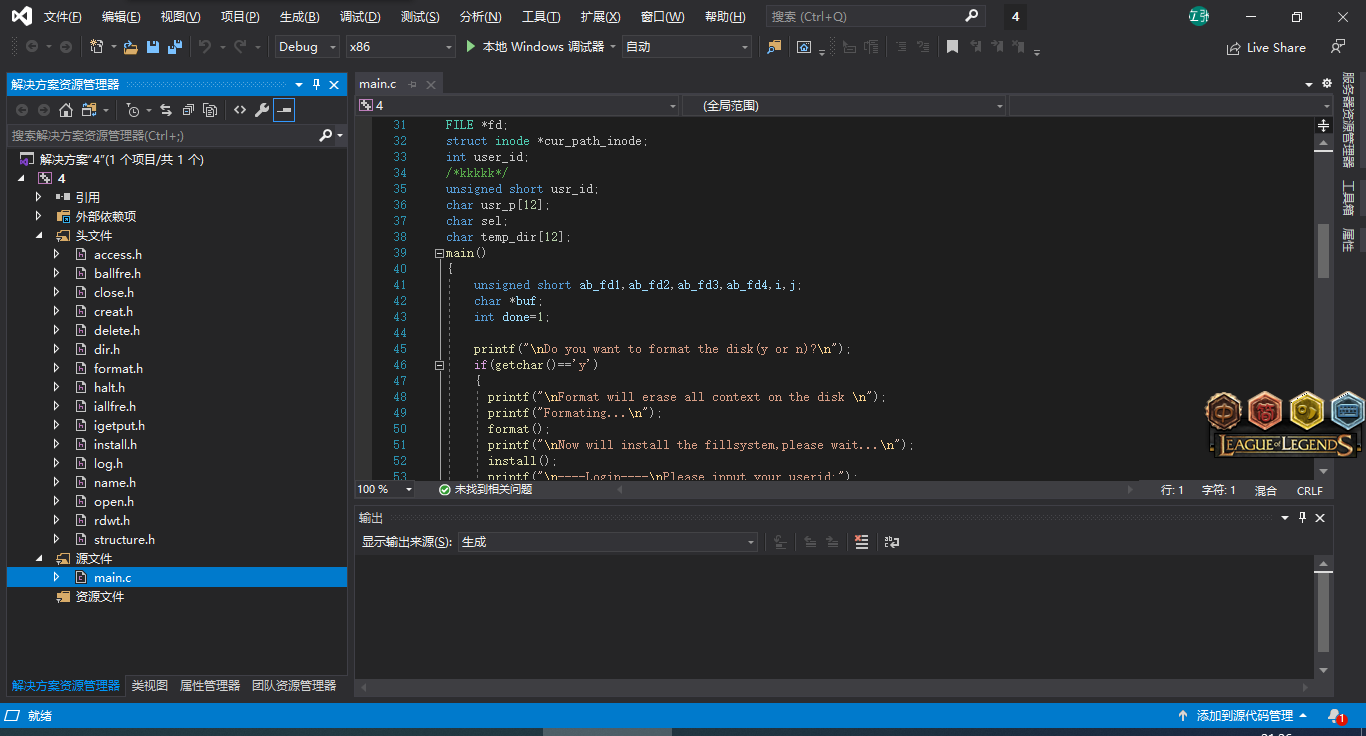1366x736 pixels.
Task: Click the Clear All icon in Output
Action: pos(862,542)
